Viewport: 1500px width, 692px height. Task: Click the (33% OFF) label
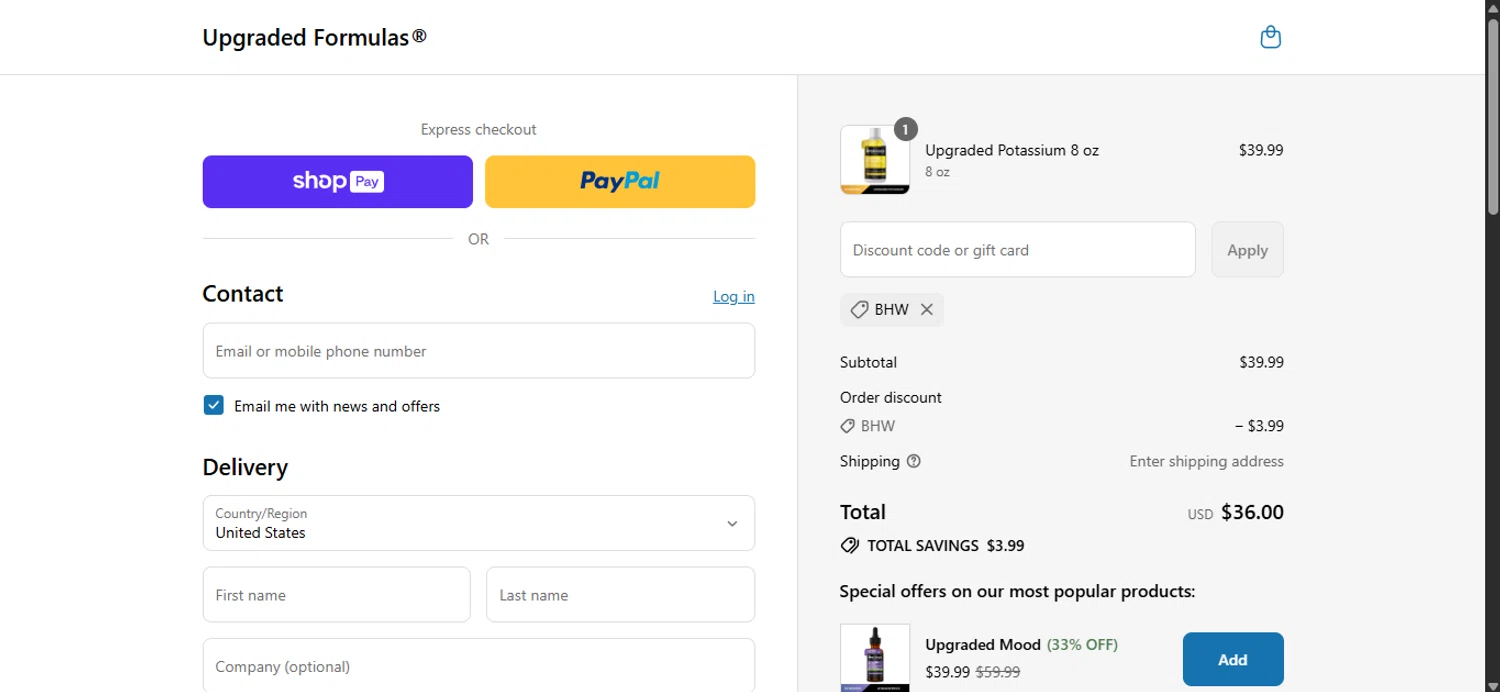click(1082, 644)
